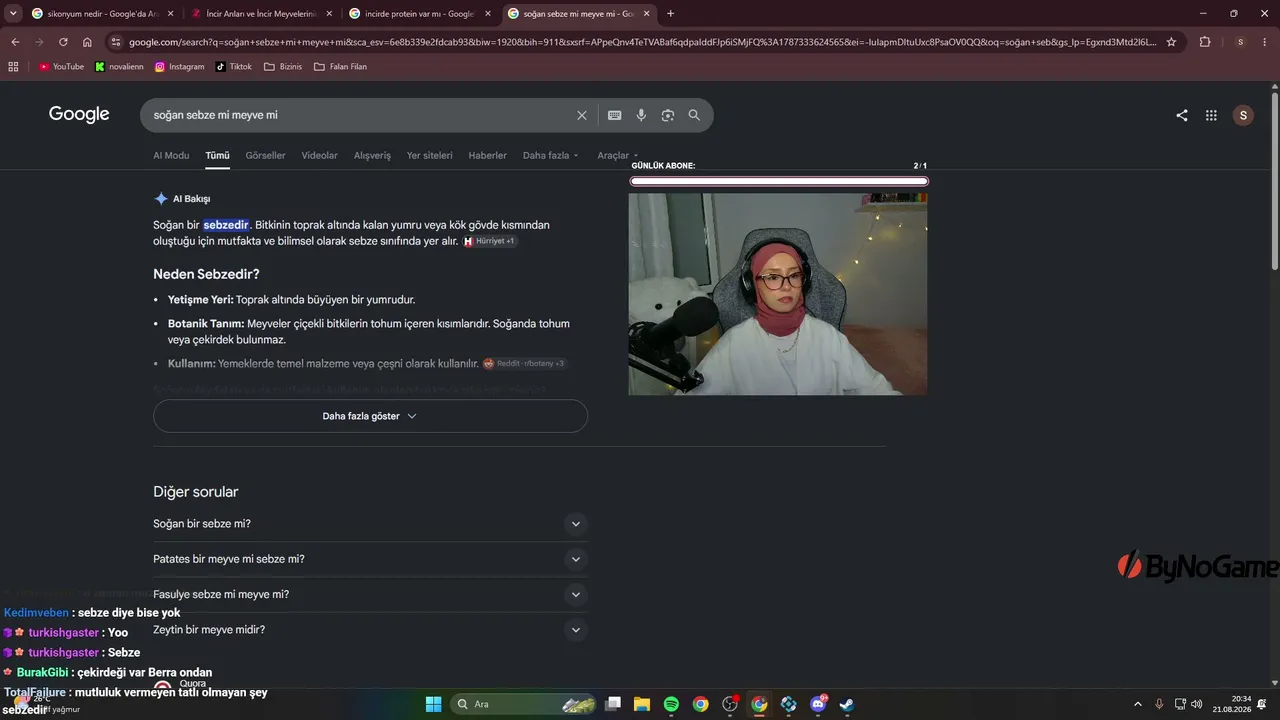Open the tab search dropdown arrow
This screenshot has height=720, width=1280.
click(x=13, y=14)
